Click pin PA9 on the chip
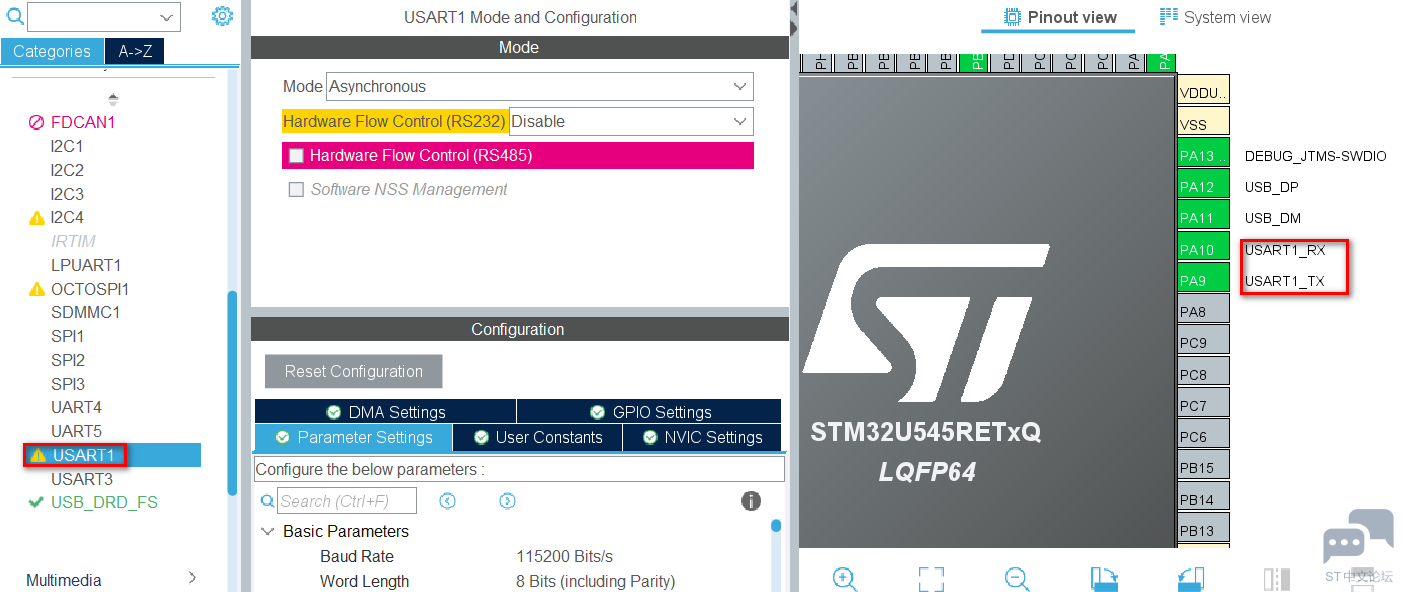Screen dimensions: 1402x592 pyautogui.click(x=1203, y=280)
